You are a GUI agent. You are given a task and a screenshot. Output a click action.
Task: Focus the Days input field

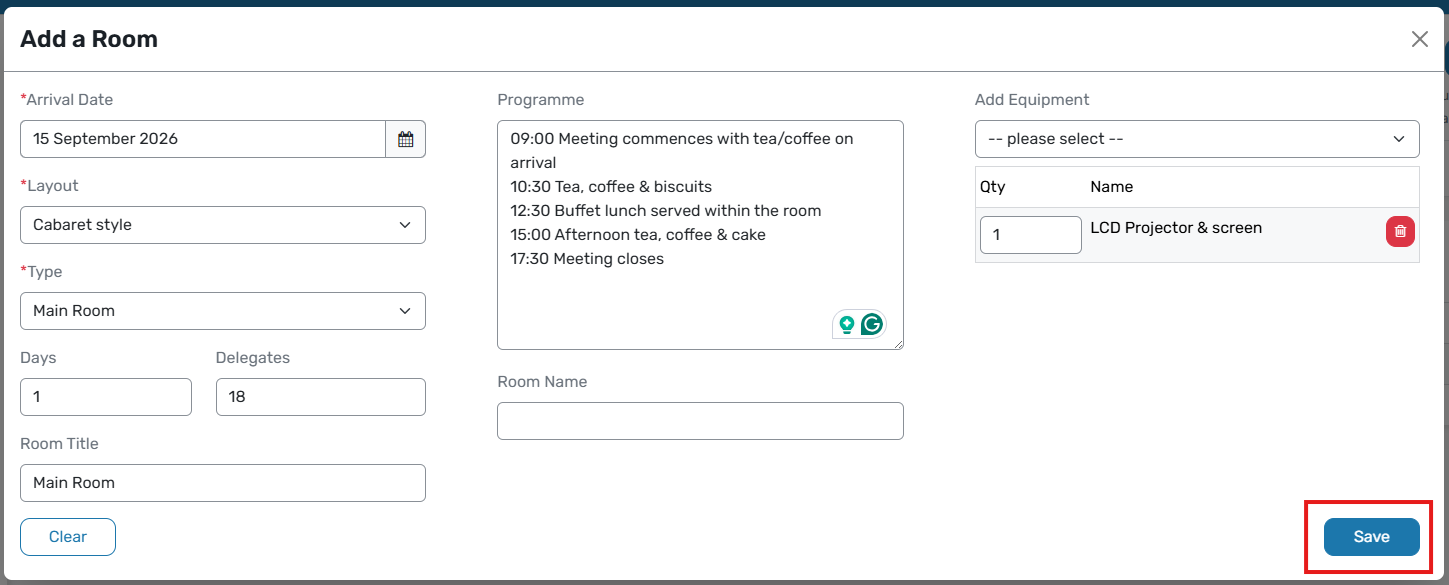pyautogui.click(x=106, y=397)
